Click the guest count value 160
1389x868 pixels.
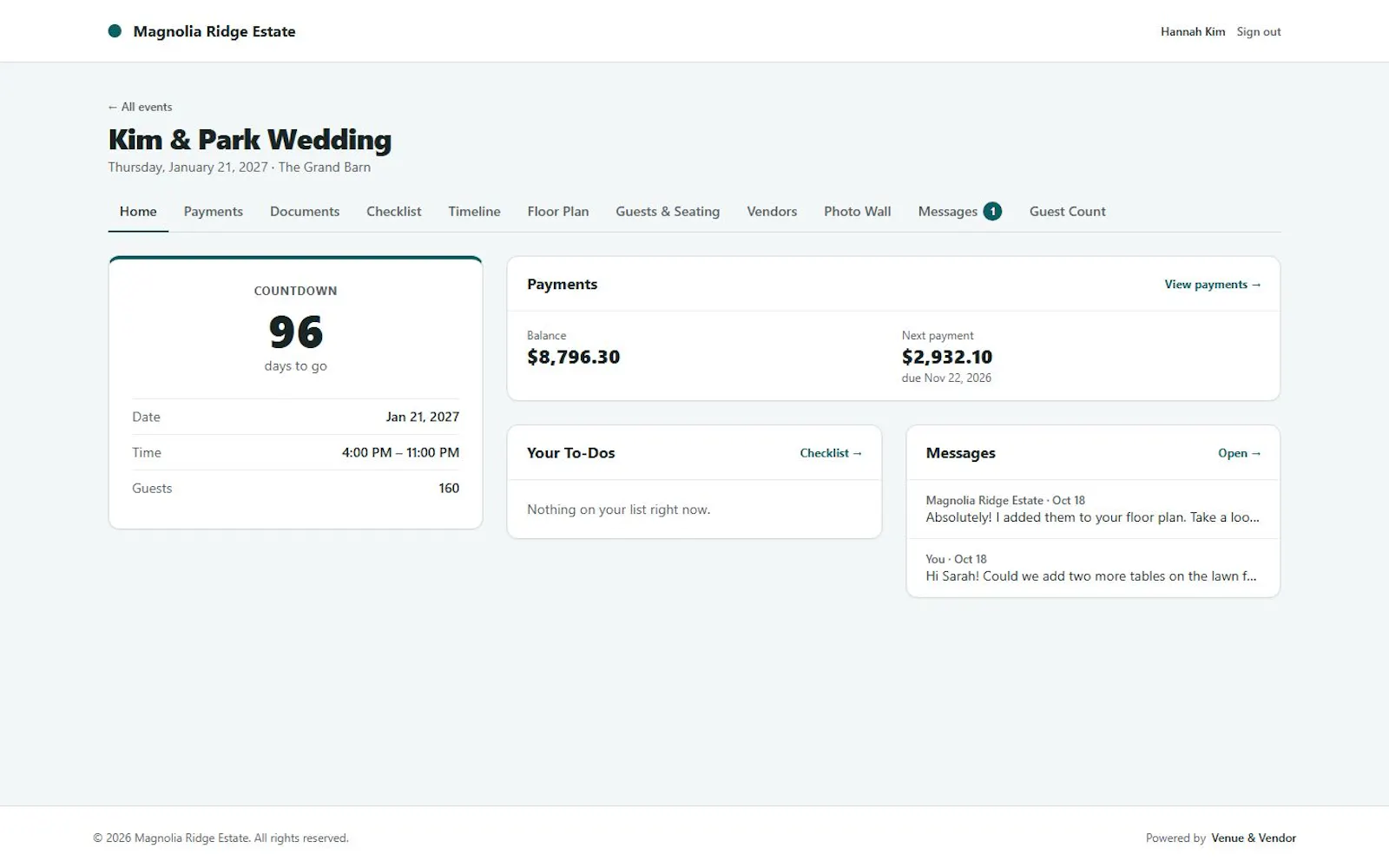[449, 488]
